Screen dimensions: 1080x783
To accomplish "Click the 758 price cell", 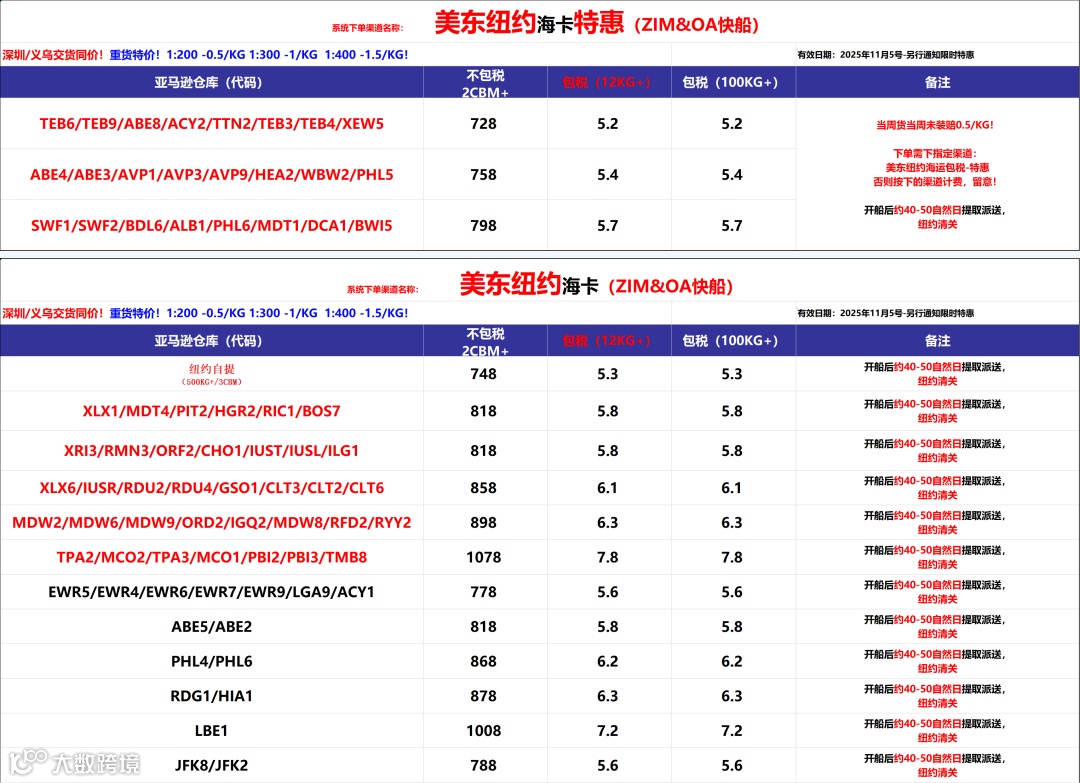I will pyautogui.click(x=484, y=175).
